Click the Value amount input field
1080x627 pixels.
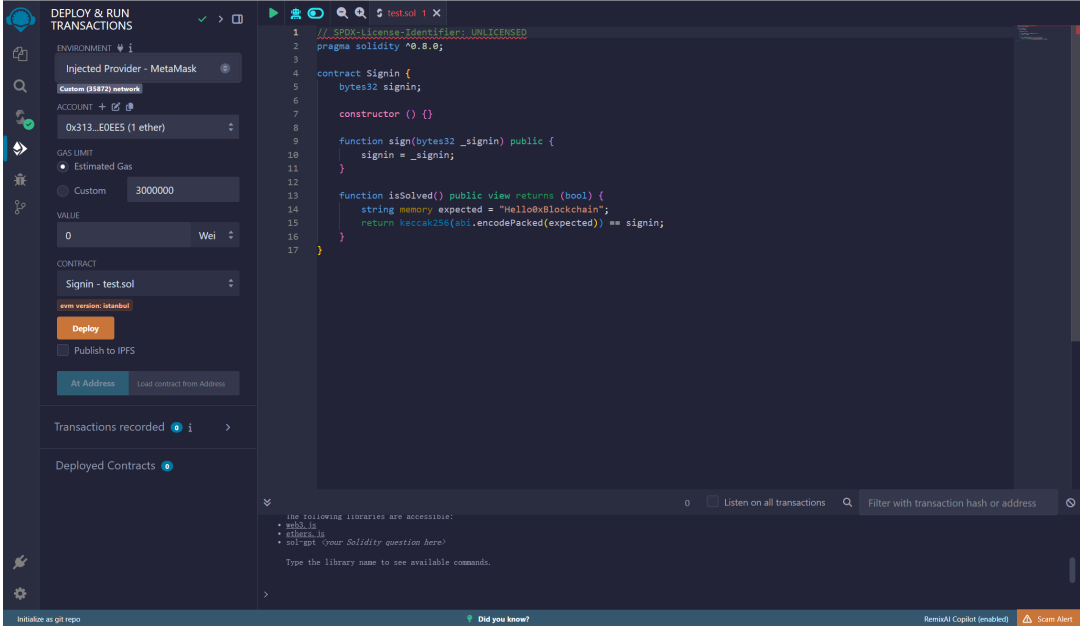[124, 235]
